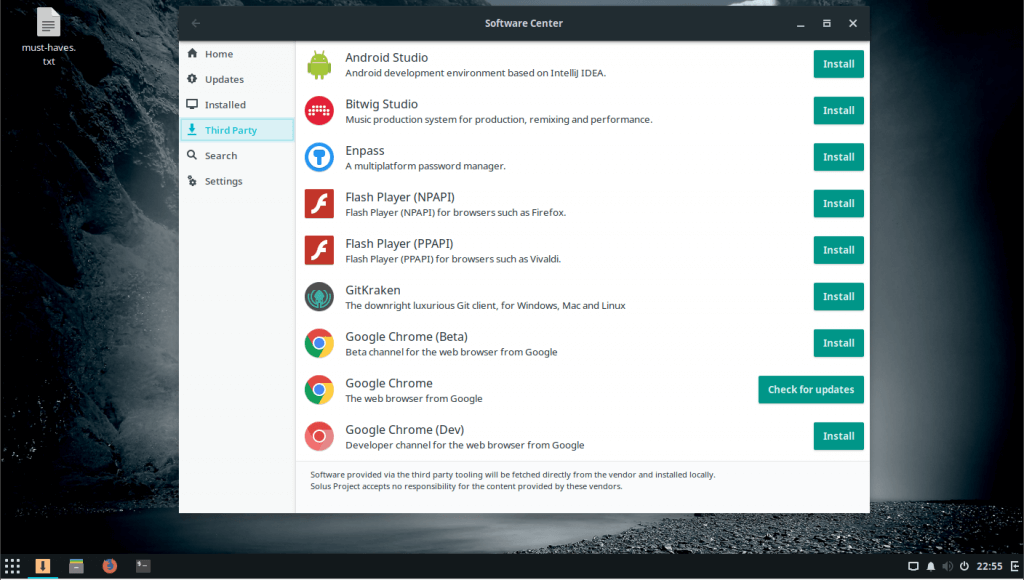Install GitKraken

tap(838, 297)
